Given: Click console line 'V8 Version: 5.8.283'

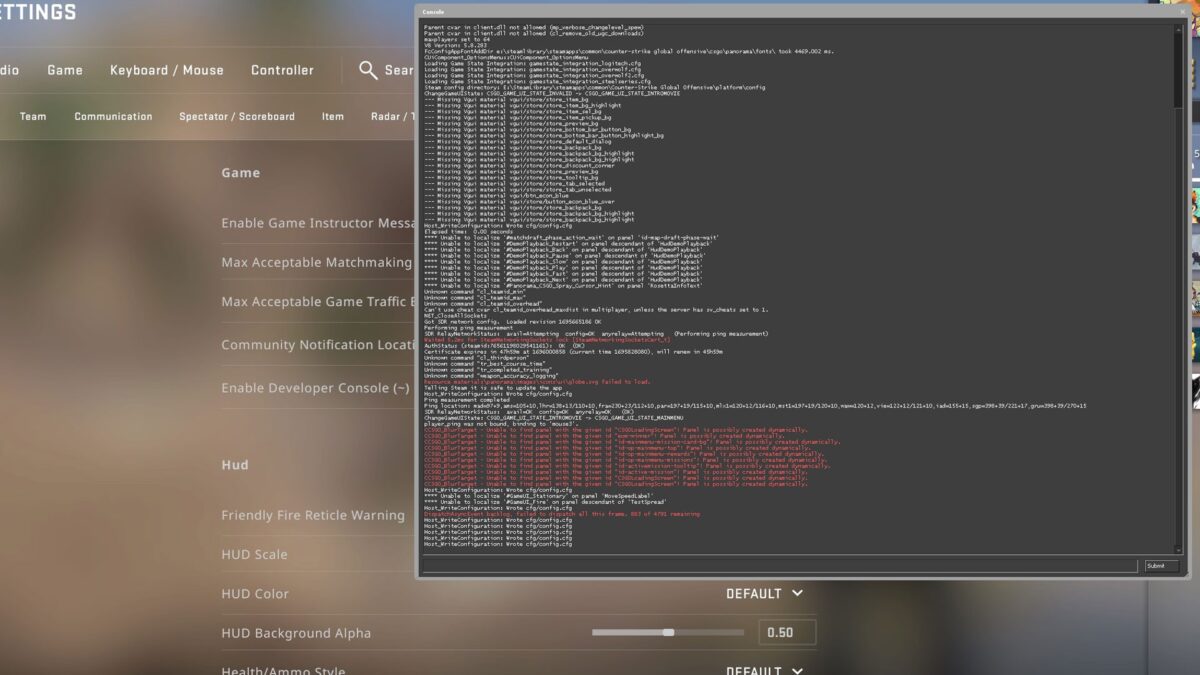Looking at the screenshot, I should (x=455, y=45).
